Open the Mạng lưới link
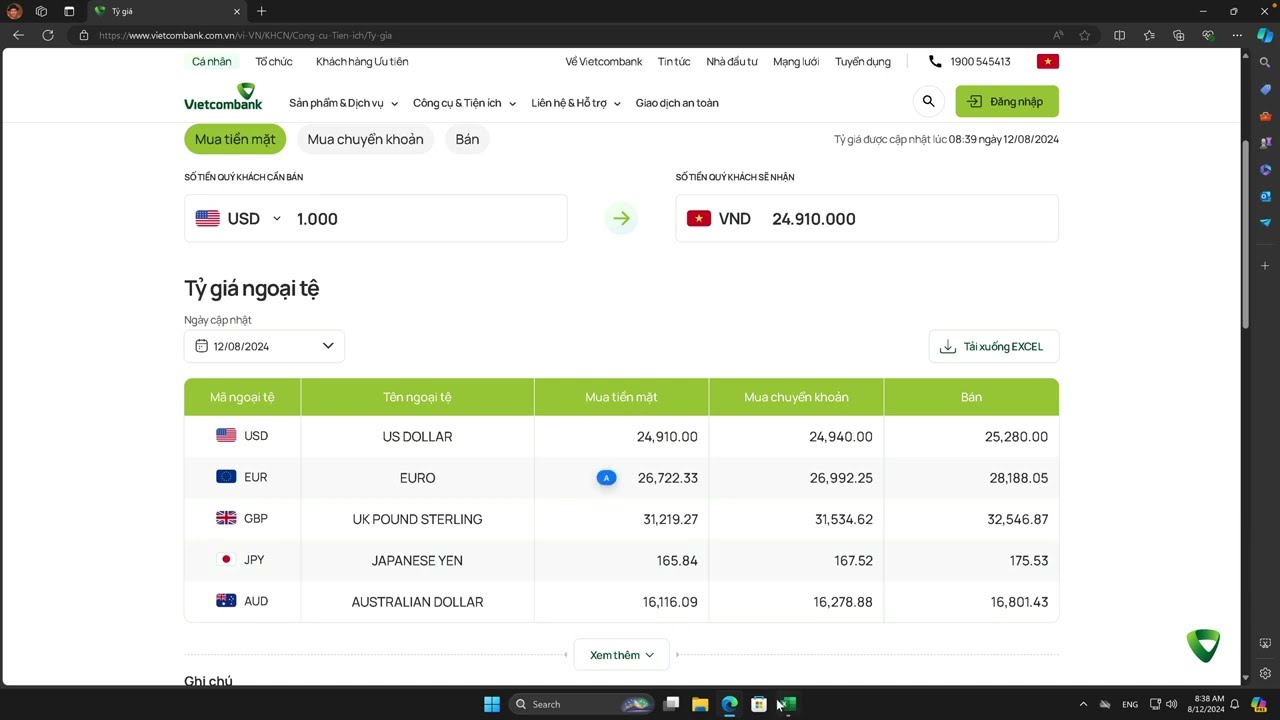 coord(796,61)
